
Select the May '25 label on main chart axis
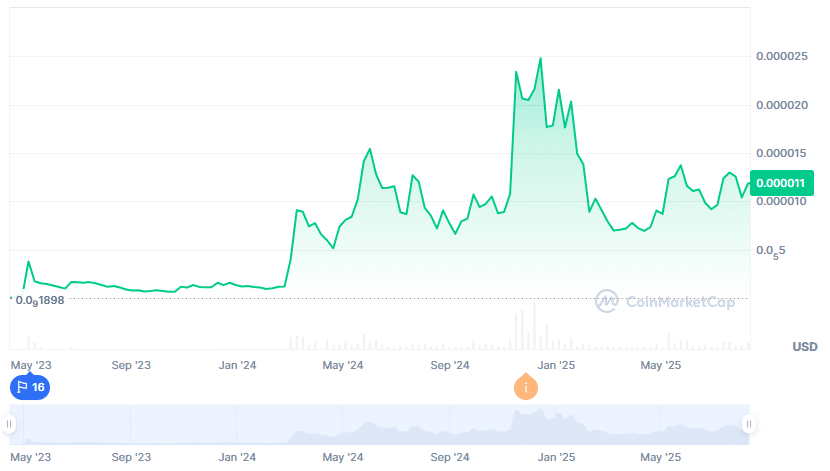click(x=660, y=366)
